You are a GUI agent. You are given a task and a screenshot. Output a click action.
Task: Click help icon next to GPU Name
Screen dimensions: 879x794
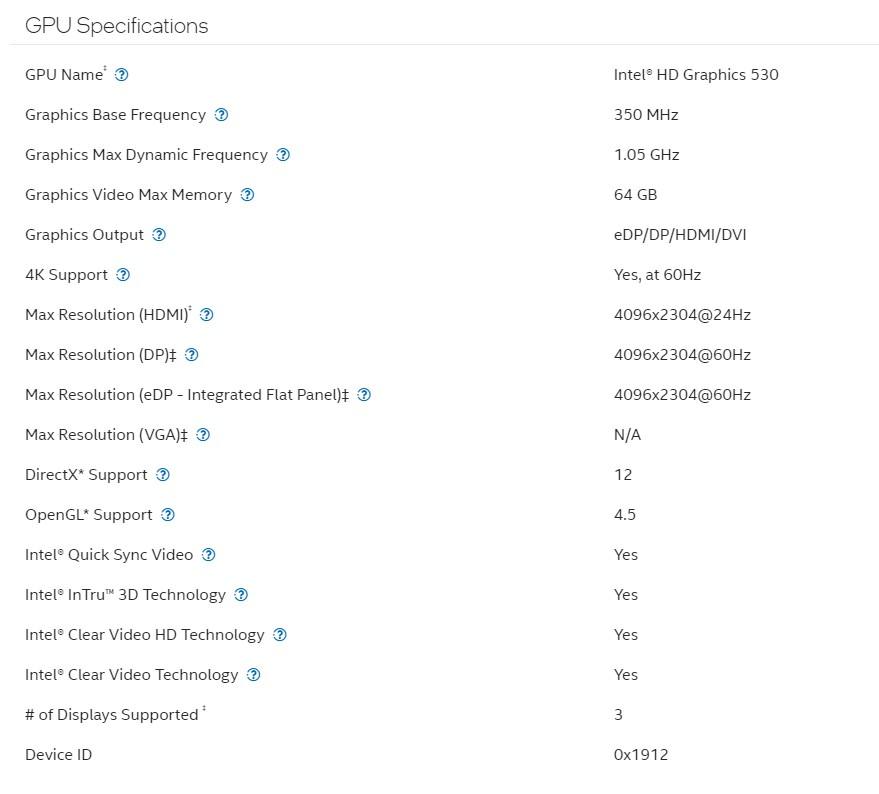coord(122,75)
